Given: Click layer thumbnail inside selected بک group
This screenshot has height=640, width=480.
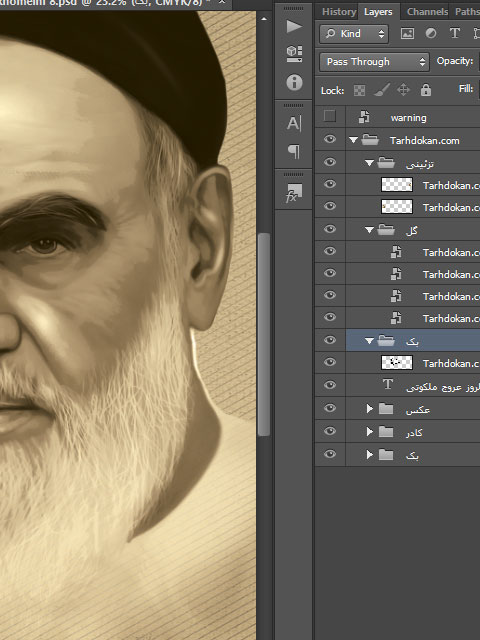Looking at the screenshot, I should click(x=396, y=362).
